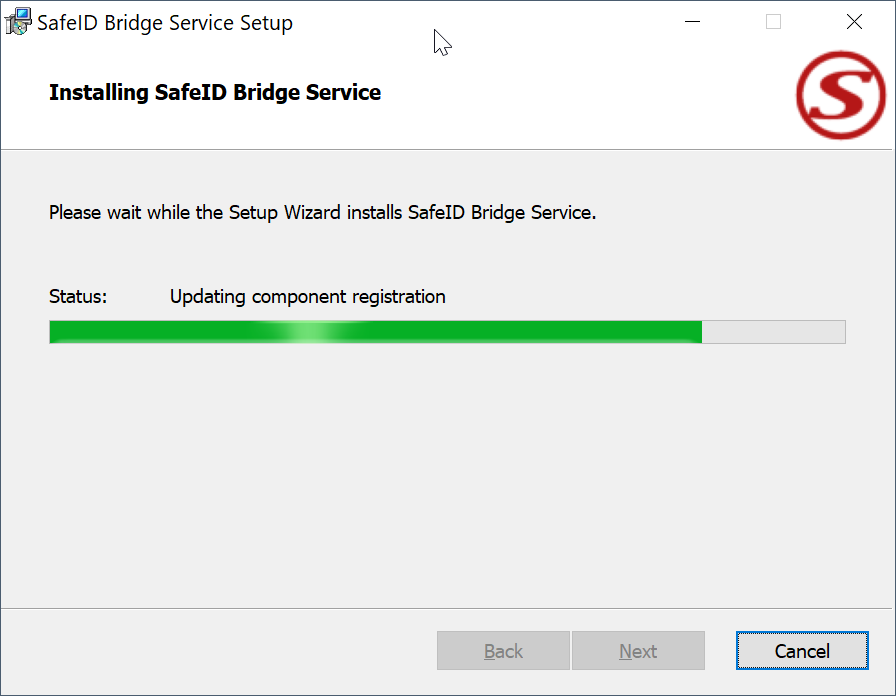Image resolution: width=896 pixels, height=696 pixels.
Task: Cancel the SafeID Bridge Service installation
Action: click(x=802, y=651)
